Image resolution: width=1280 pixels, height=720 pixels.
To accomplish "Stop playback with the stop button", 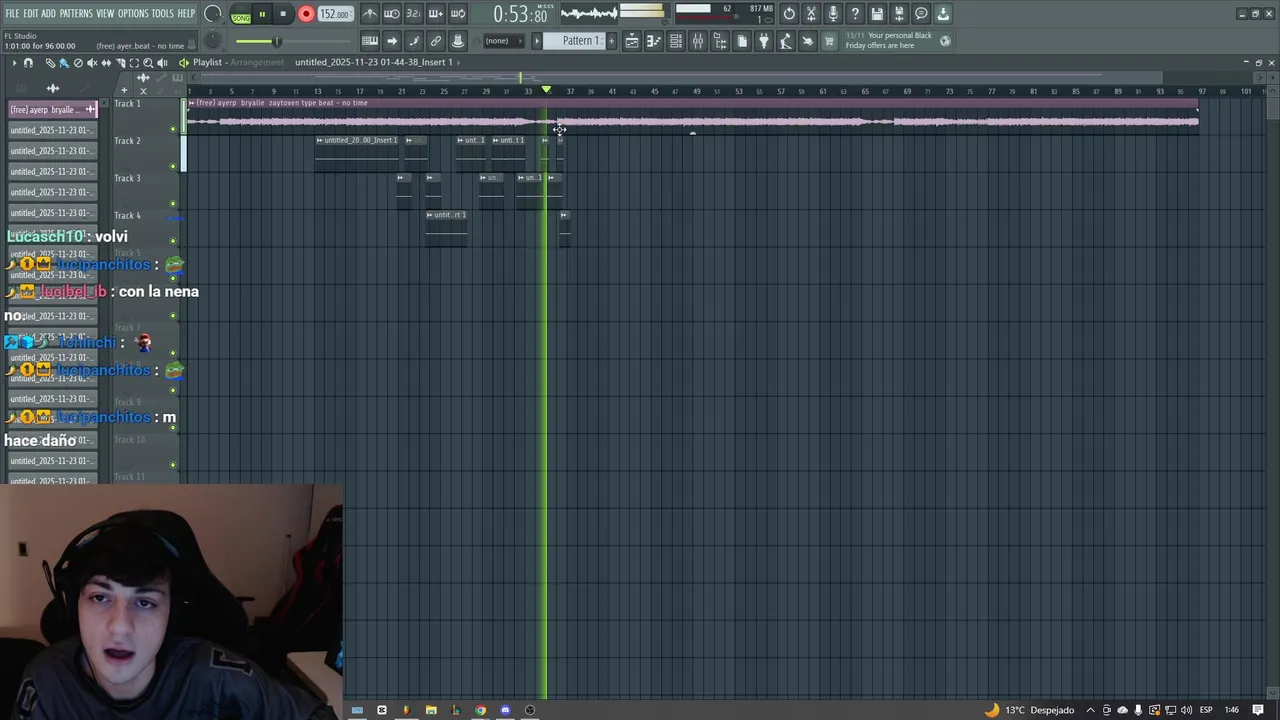I will coord(283,15).
